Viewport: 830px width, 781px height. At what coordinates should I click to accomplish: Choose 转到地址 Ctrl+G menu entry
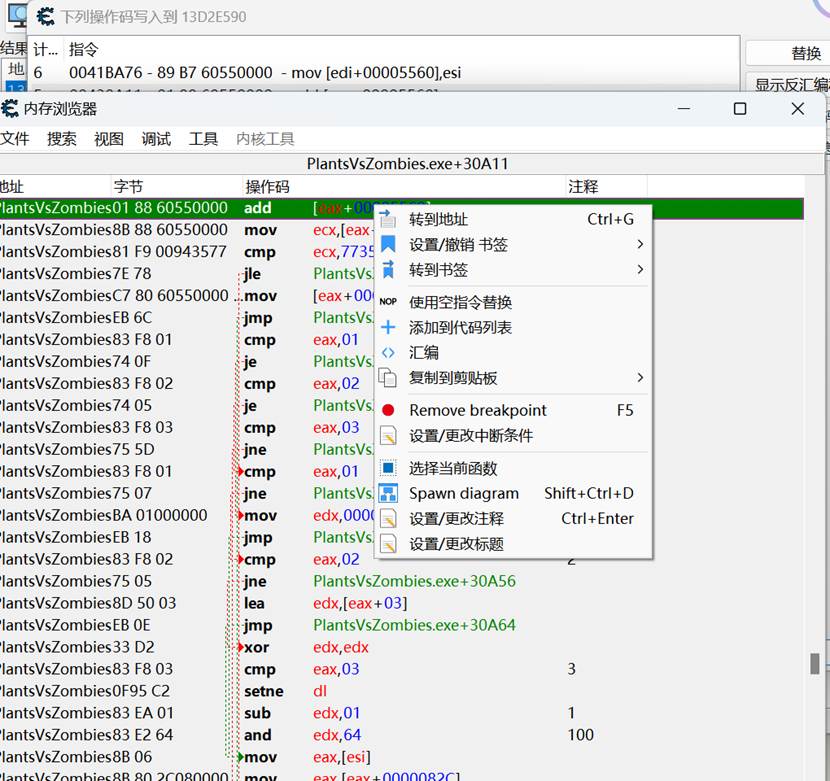(513, 219)
